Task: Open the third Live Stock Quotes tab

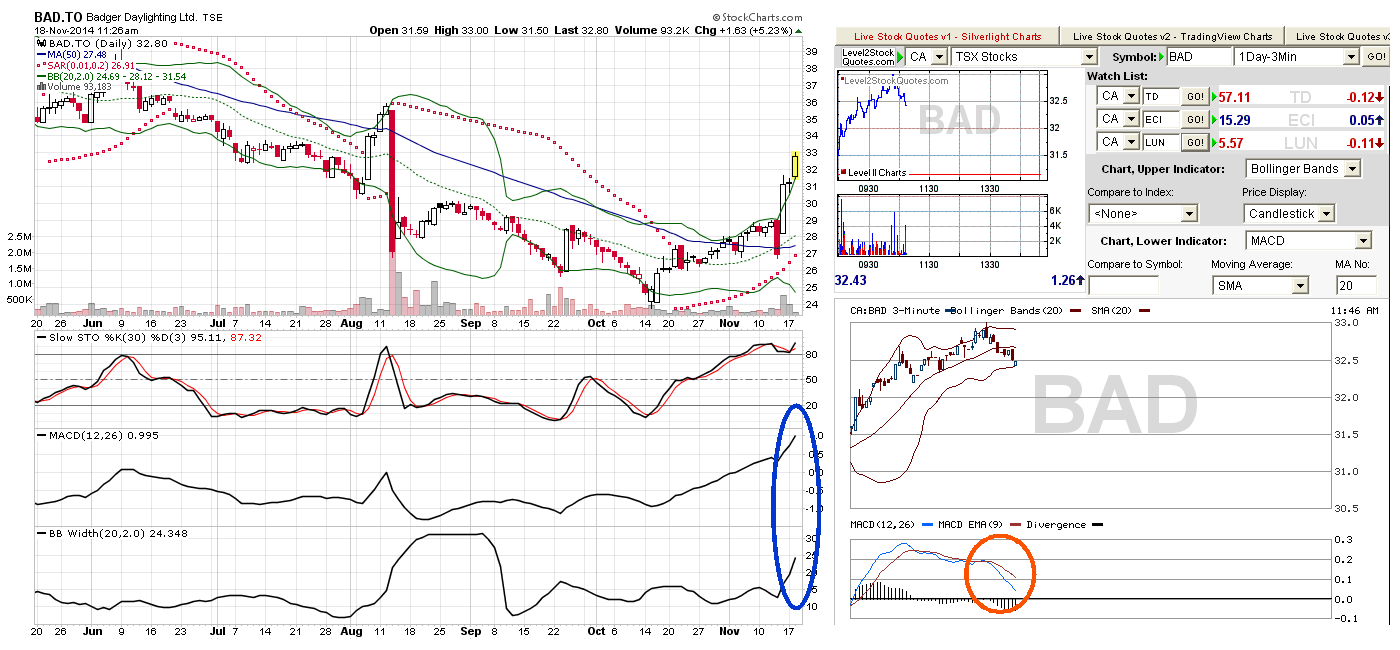Action: [x=1338, y=36]
